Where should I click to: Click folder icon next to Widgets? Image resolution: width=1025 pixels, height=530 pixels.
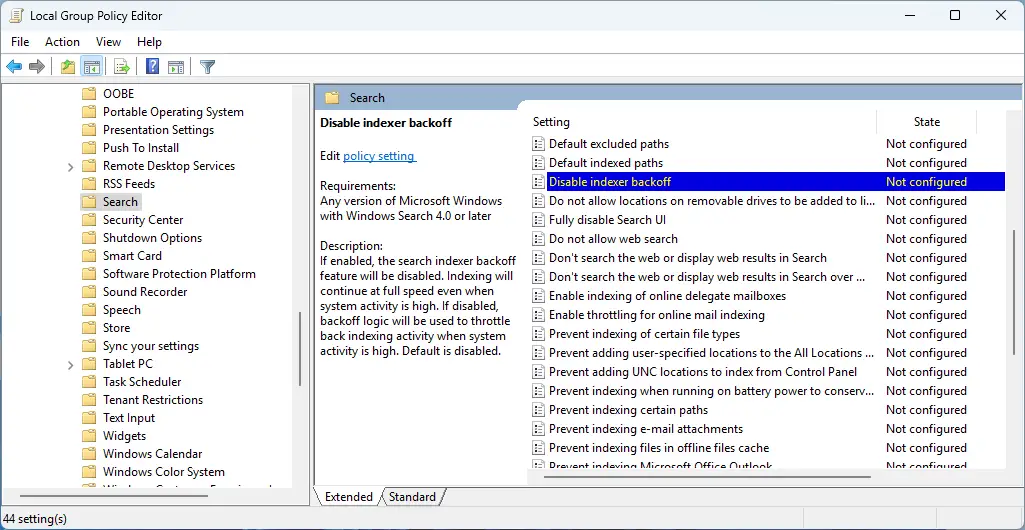[89, 435]
